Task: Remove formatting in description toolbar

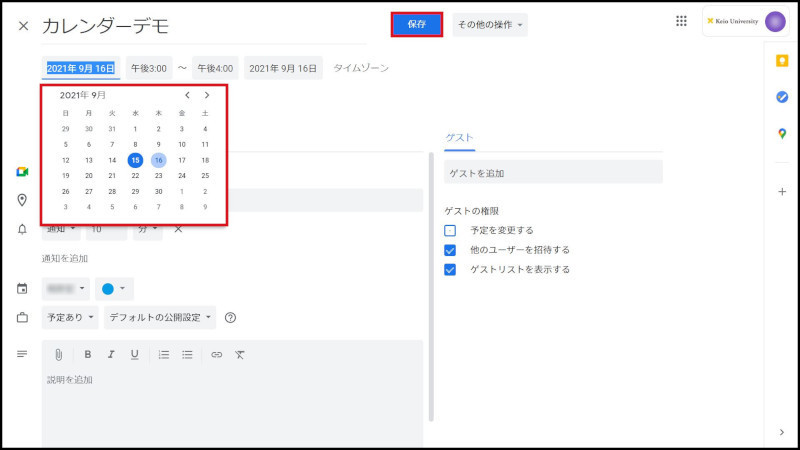Action: pos(240,354)
